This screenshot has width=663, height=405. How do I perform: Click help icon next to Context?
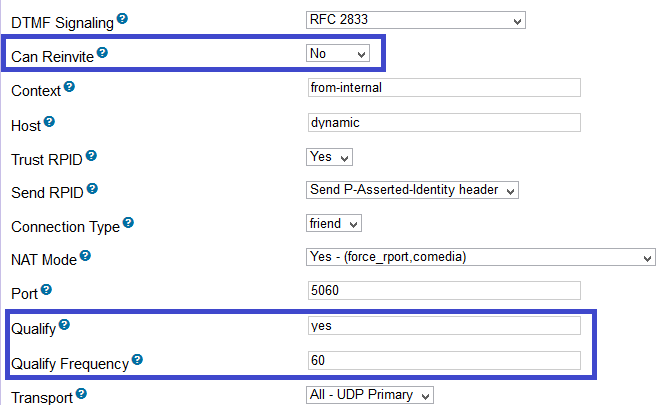point(70,88)
